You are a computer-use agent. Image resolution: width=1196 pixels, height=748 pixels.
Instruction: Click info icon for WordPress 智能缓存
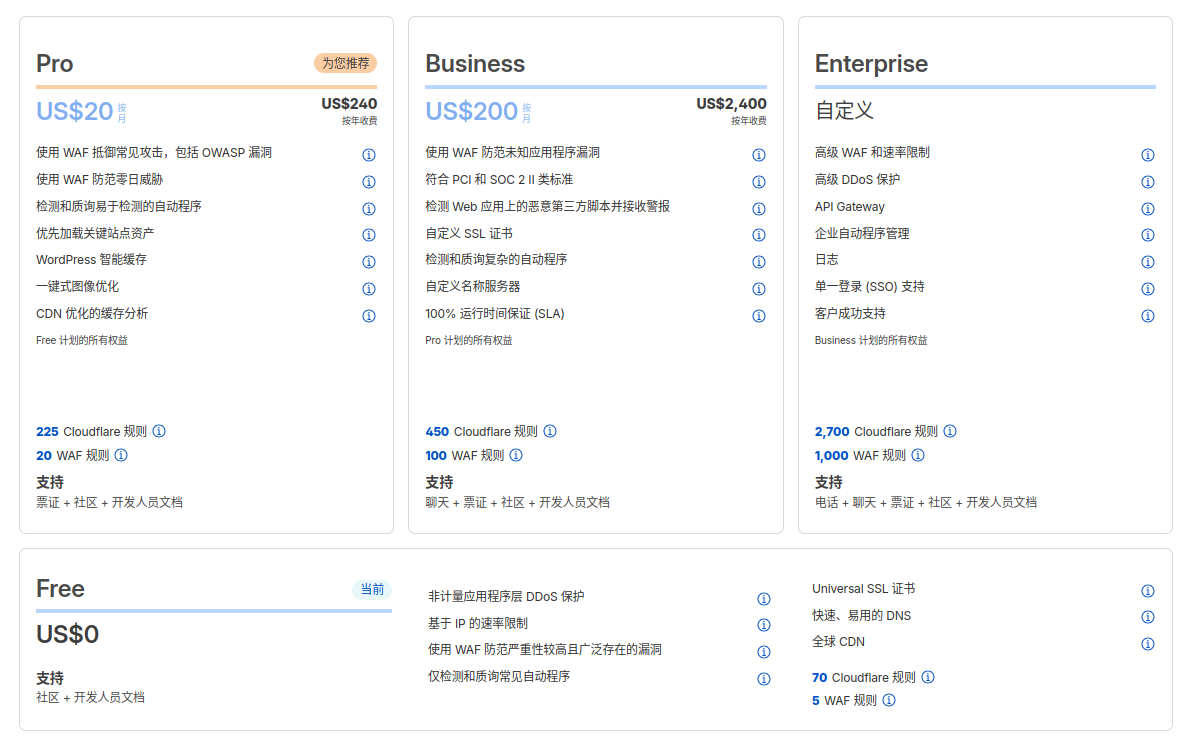click(368, 262)
